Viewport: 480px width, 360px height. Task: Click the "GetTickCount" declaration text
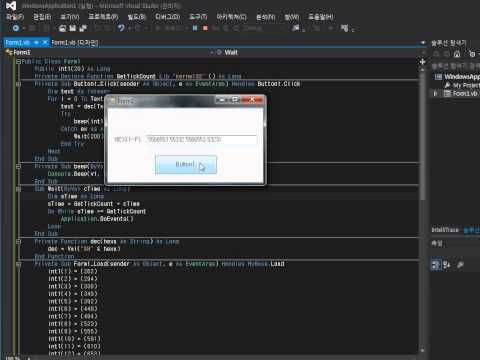tap(136, 76)
